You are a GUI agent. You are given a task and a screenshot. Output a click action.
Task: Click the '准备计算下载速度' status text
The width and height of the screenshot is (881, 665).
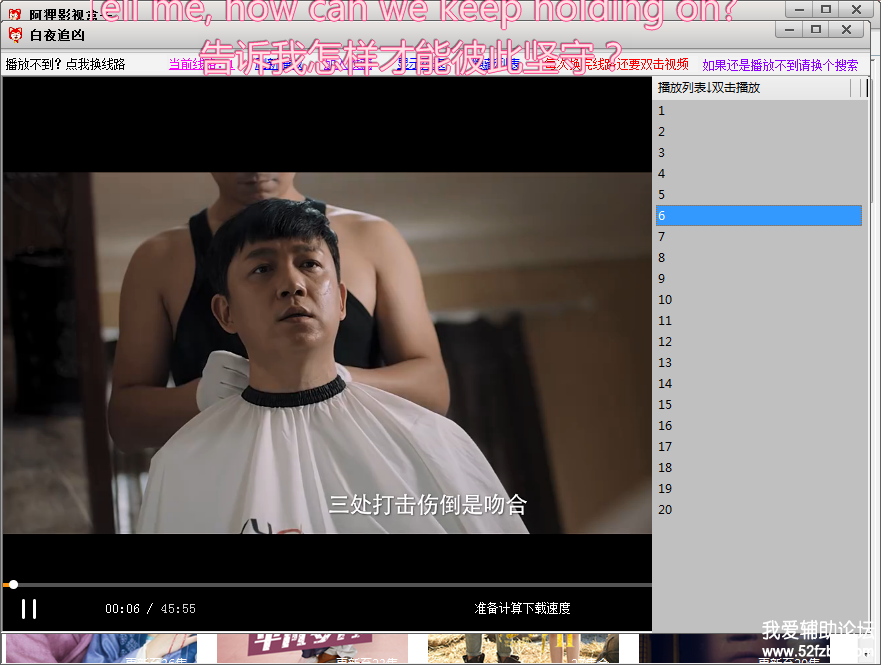point(522,608)
